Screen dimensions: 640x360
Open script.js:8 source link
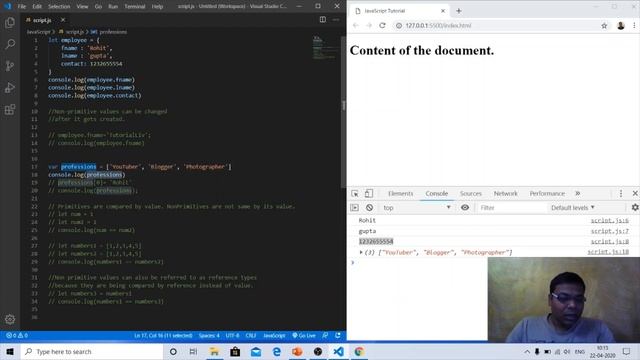coord(610,242)
